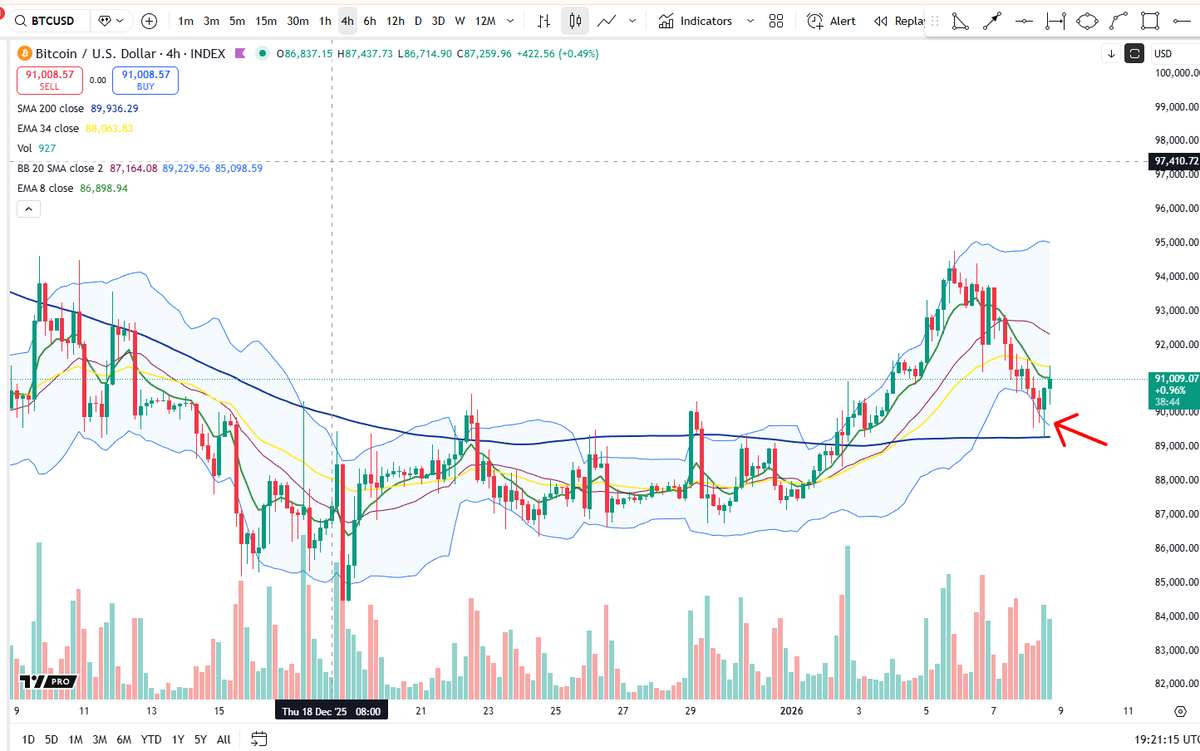
Task: Select the SMA 200 close indicator legend
Action: (x=78, y=108)
